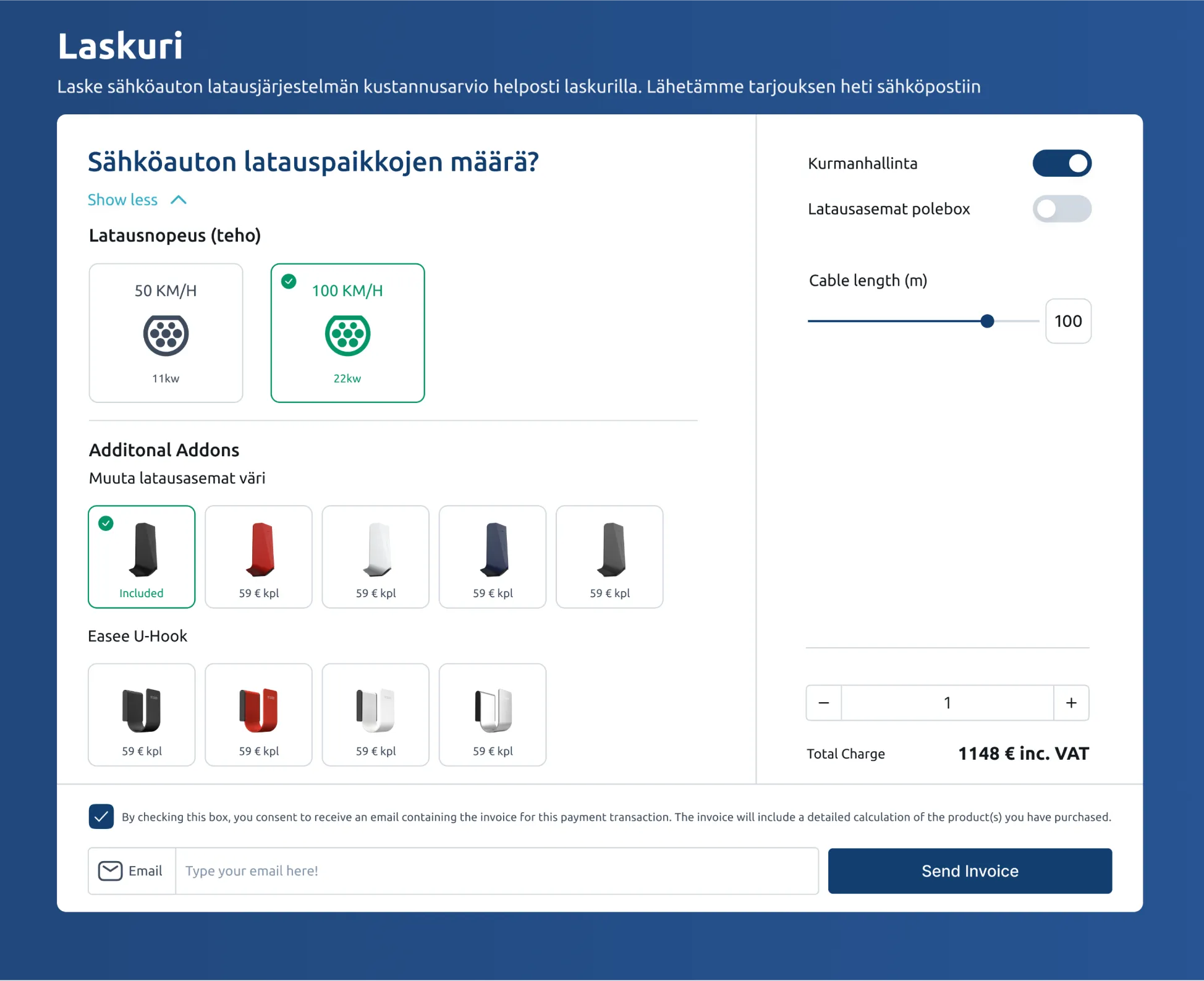This screenshot has width=1204, height=981.
Task: Select the 50 KM/H 11kw charging option
Action: click(x=166, y=333)
